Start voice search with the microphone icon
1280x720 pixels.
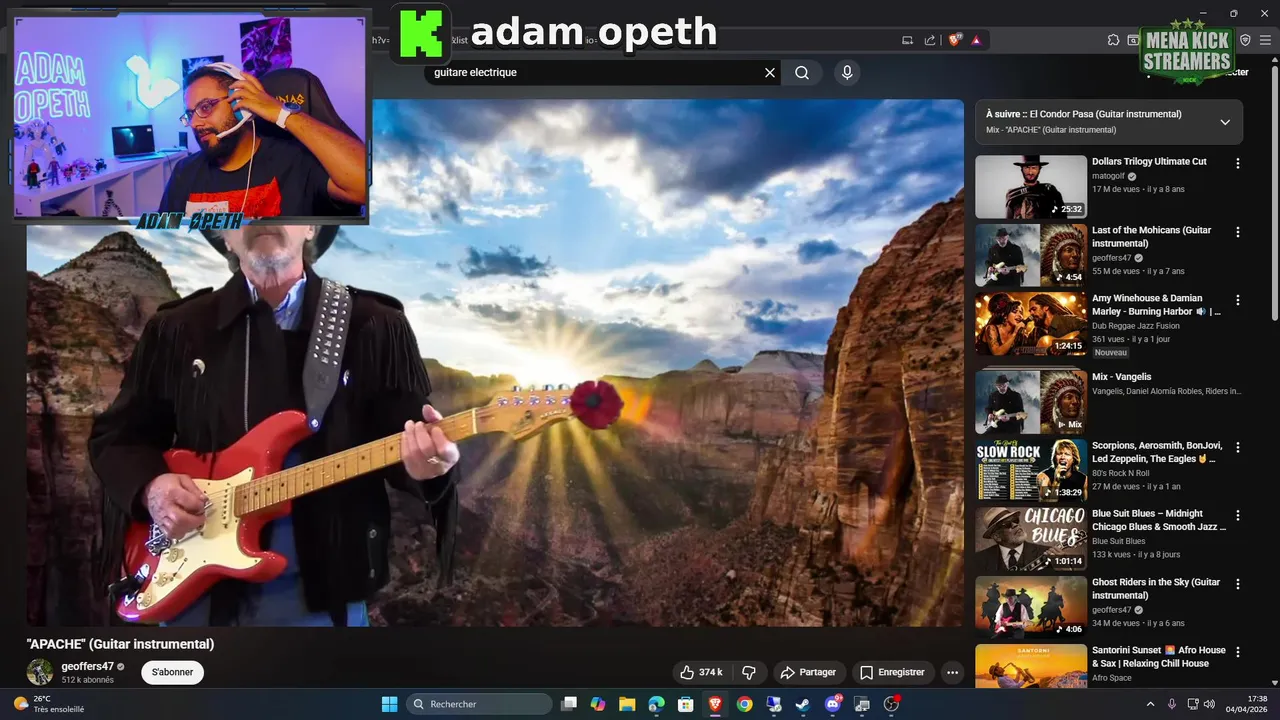click(847, 72)
